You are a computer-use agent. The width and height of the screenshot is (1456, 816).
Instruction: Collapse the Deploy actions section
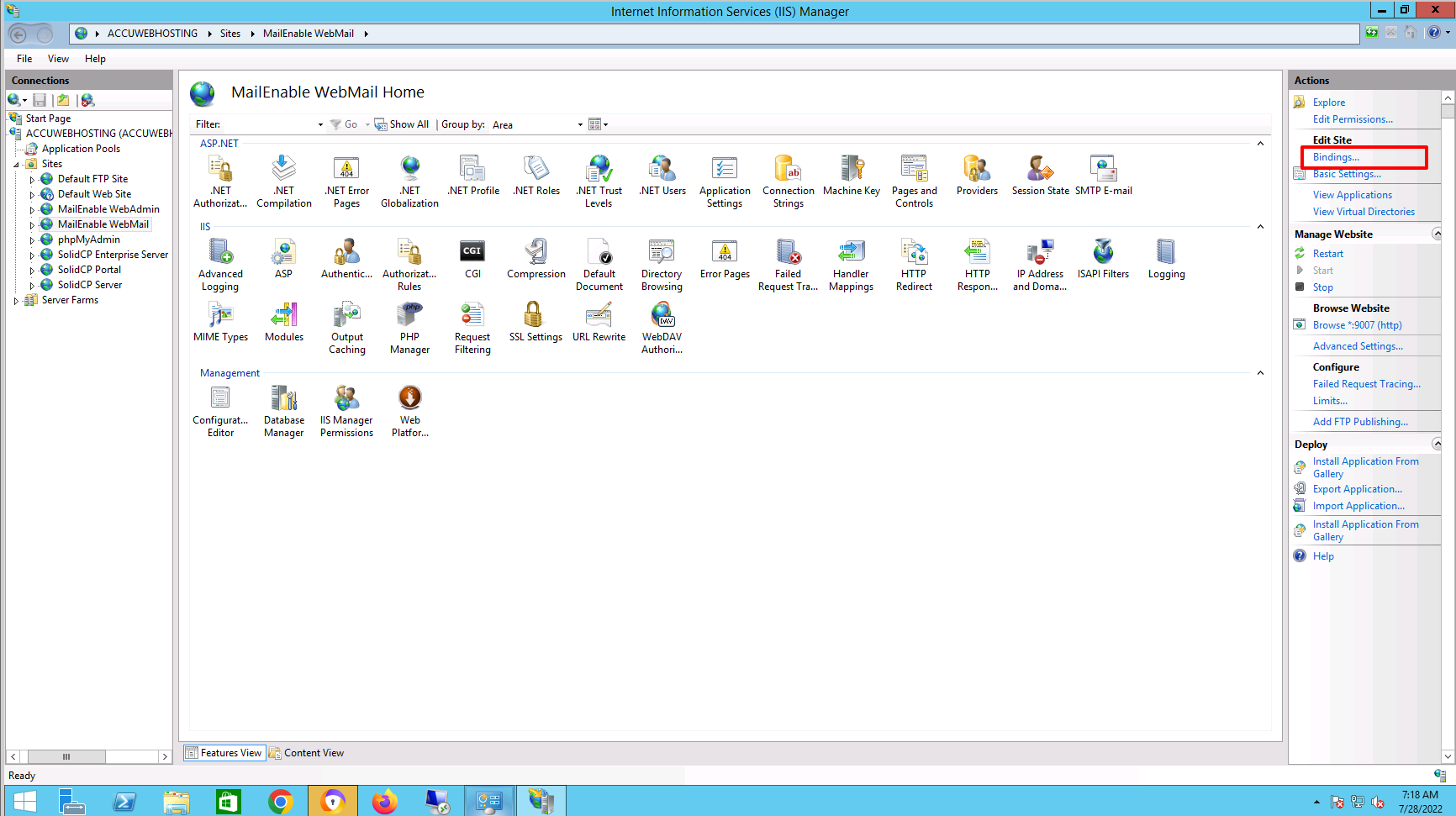(x=1437, y=444)
